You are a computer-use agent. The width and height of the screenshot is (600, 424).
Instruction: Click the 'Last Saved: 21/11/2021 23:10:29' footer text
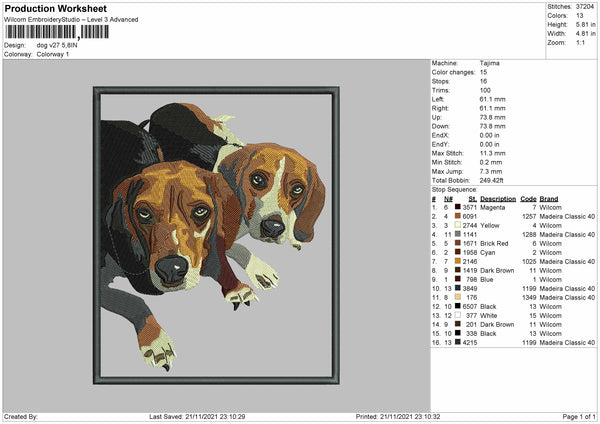(197, 416)
